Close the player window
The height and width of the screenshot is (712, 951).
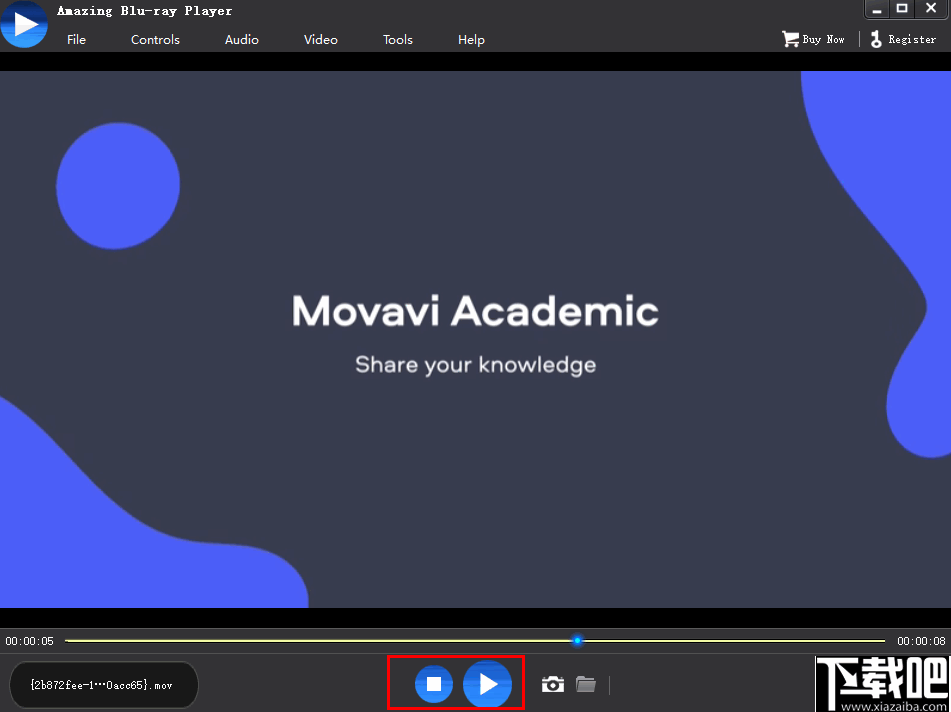[931, 9]
